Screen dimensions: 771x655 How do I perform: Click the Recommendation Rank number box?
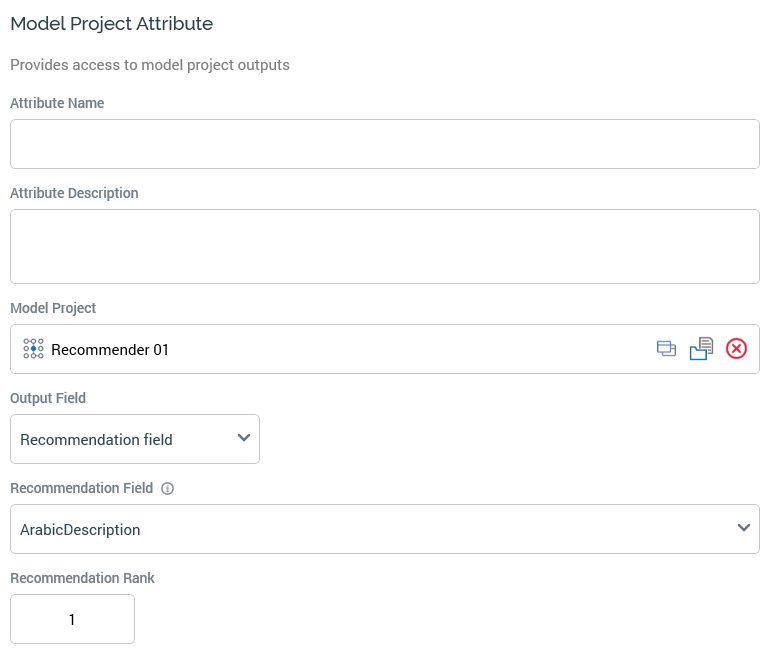pos(72,620)
